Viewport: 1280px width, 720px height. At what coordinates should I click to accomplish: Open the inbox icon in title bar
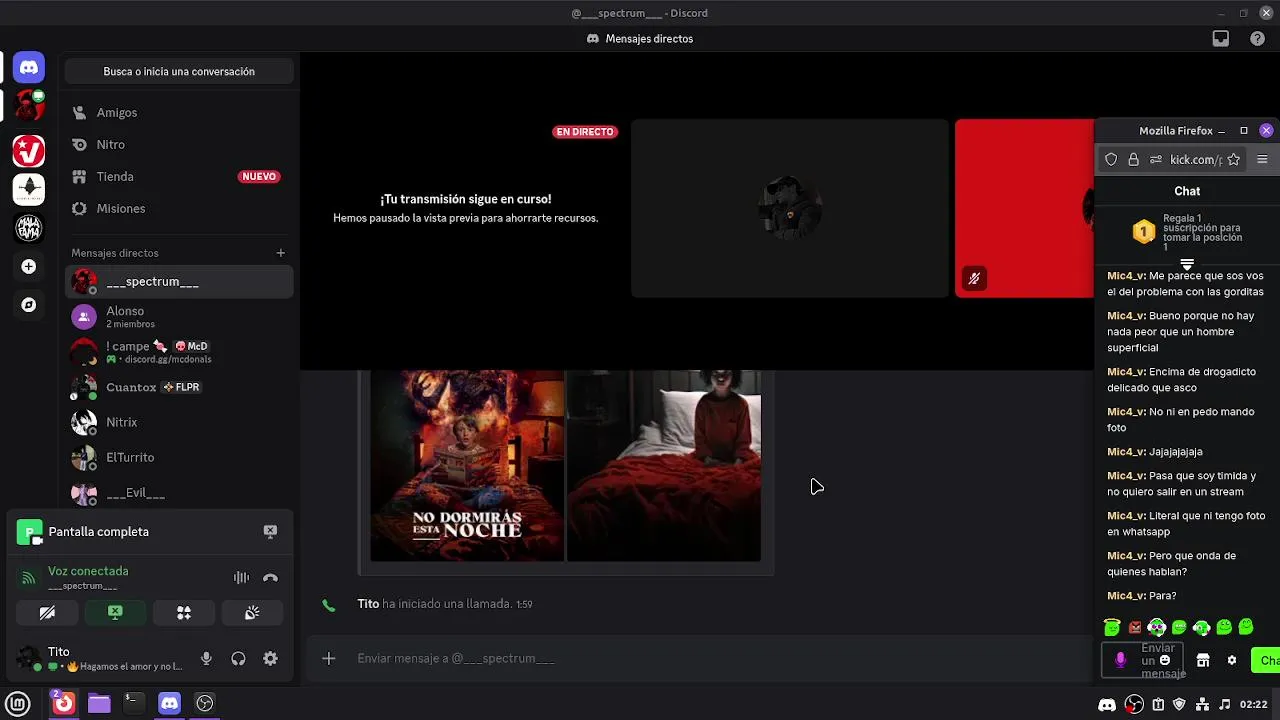tap(1221, 39)
